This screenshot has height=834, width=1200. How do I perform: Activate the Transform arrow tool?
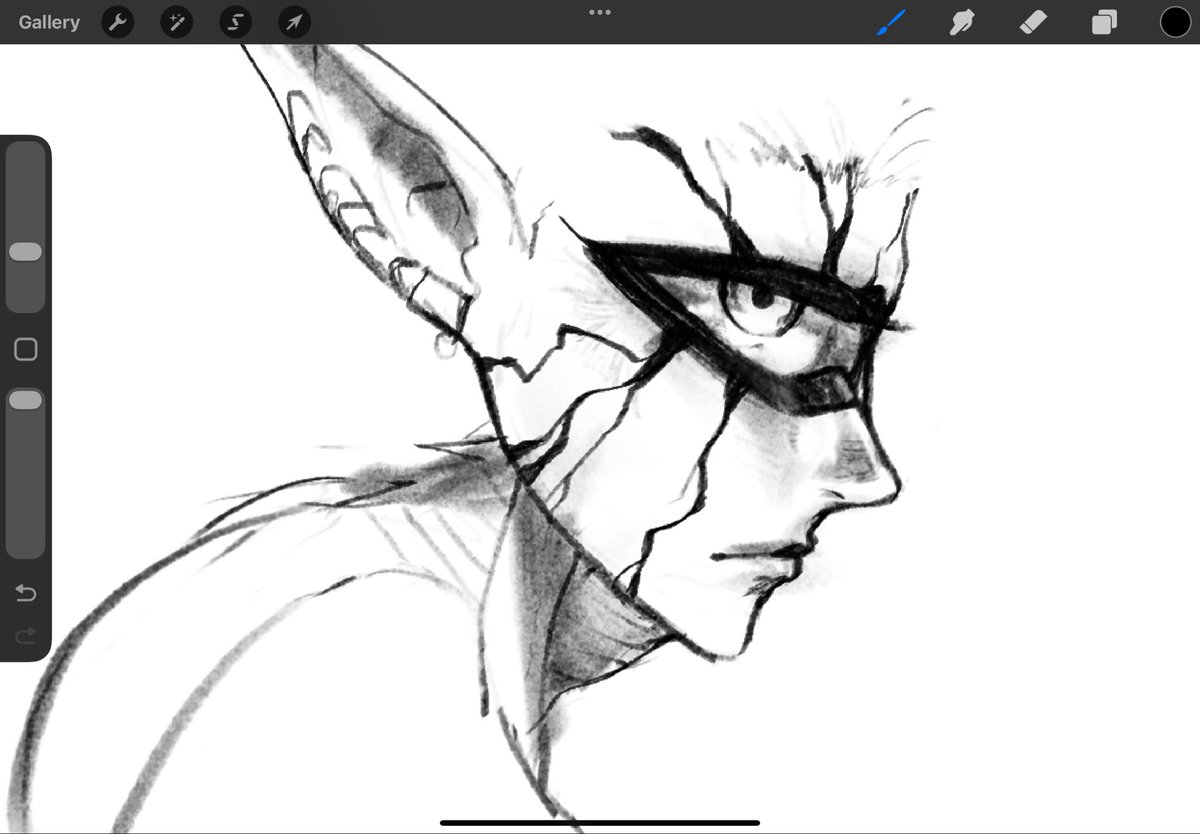pos(294,22)
